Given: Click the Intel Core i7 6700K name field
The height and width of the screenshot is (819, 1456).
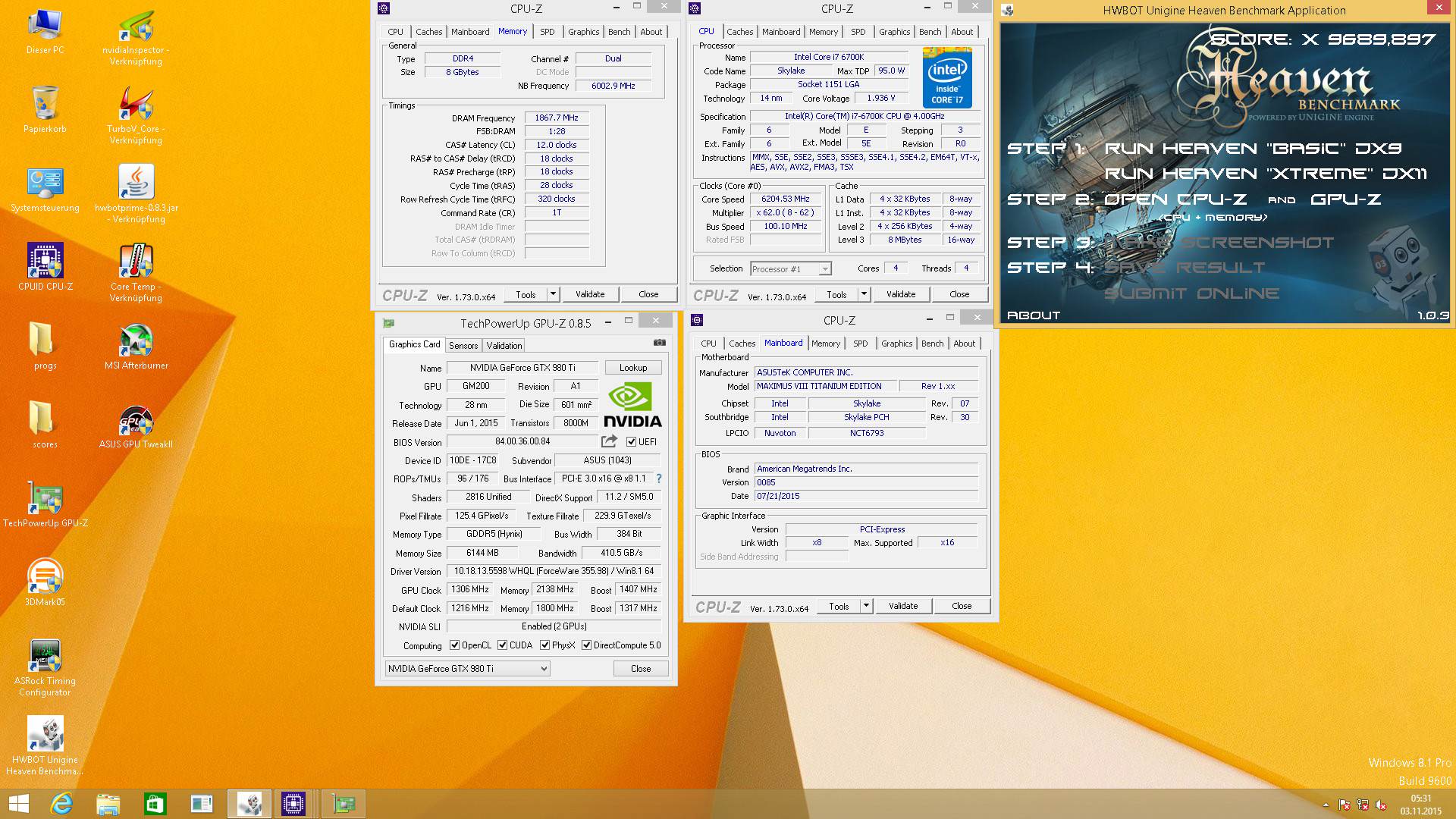Looking at the screenshot, I should click(829, 57).
